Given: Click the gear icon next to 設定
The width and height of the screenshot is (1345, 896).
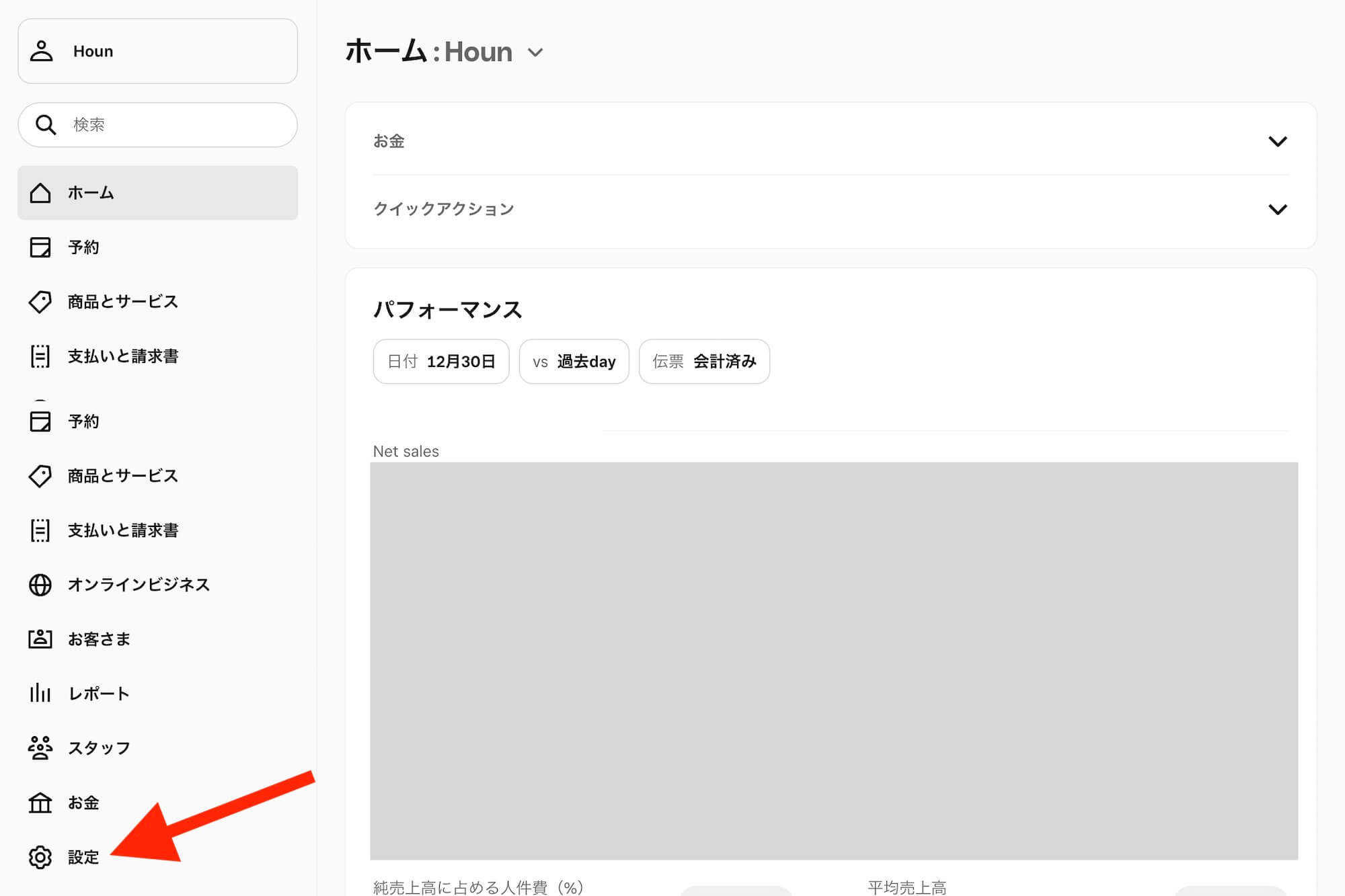Looking at the screenshot, I should pos(40,857).
